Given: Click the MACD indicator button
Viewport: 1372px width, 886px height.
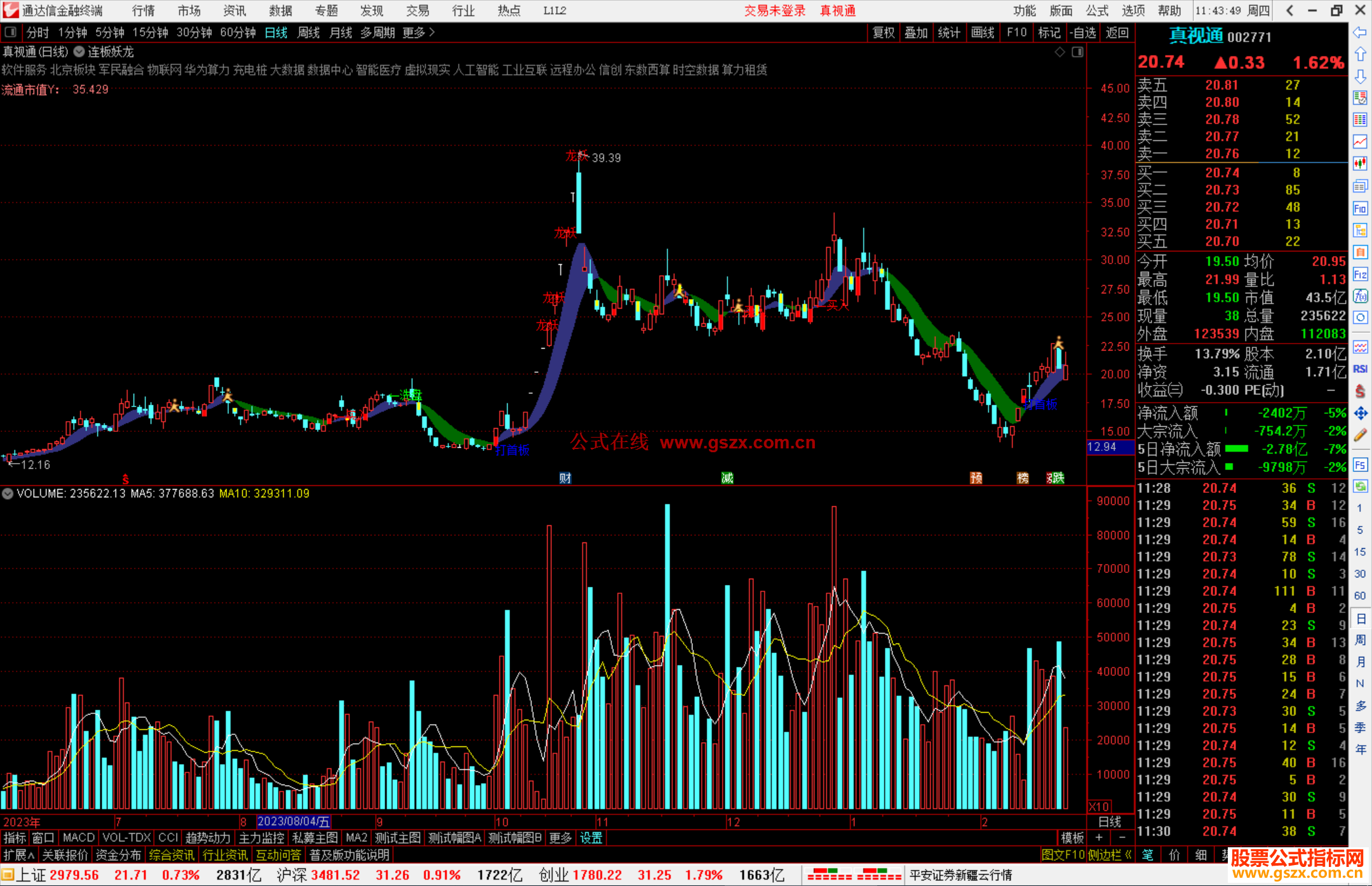Looking at the screenshot, I should click(79, 838).
